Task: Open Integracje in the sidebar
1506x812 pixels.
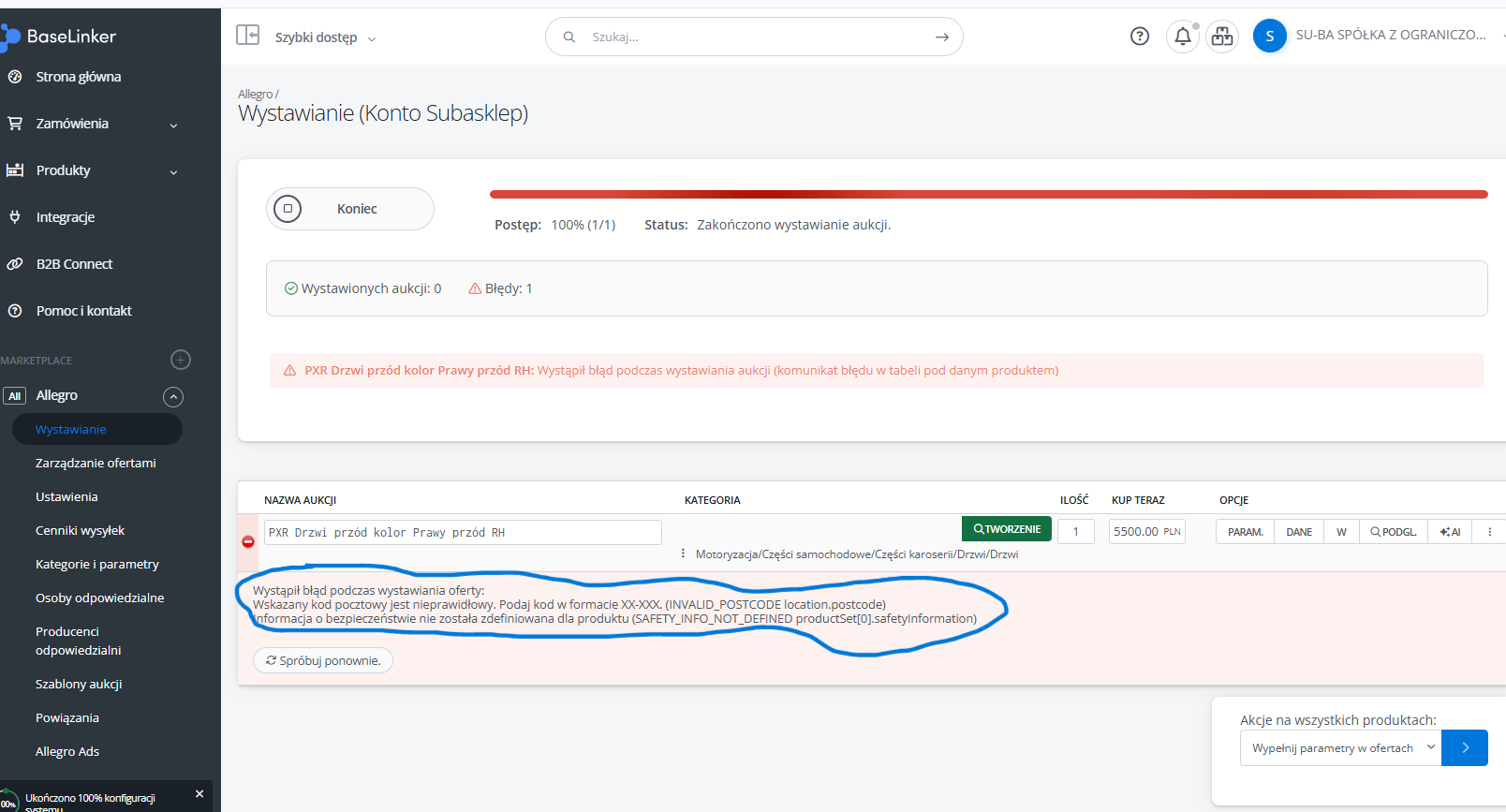Action: 66,217
